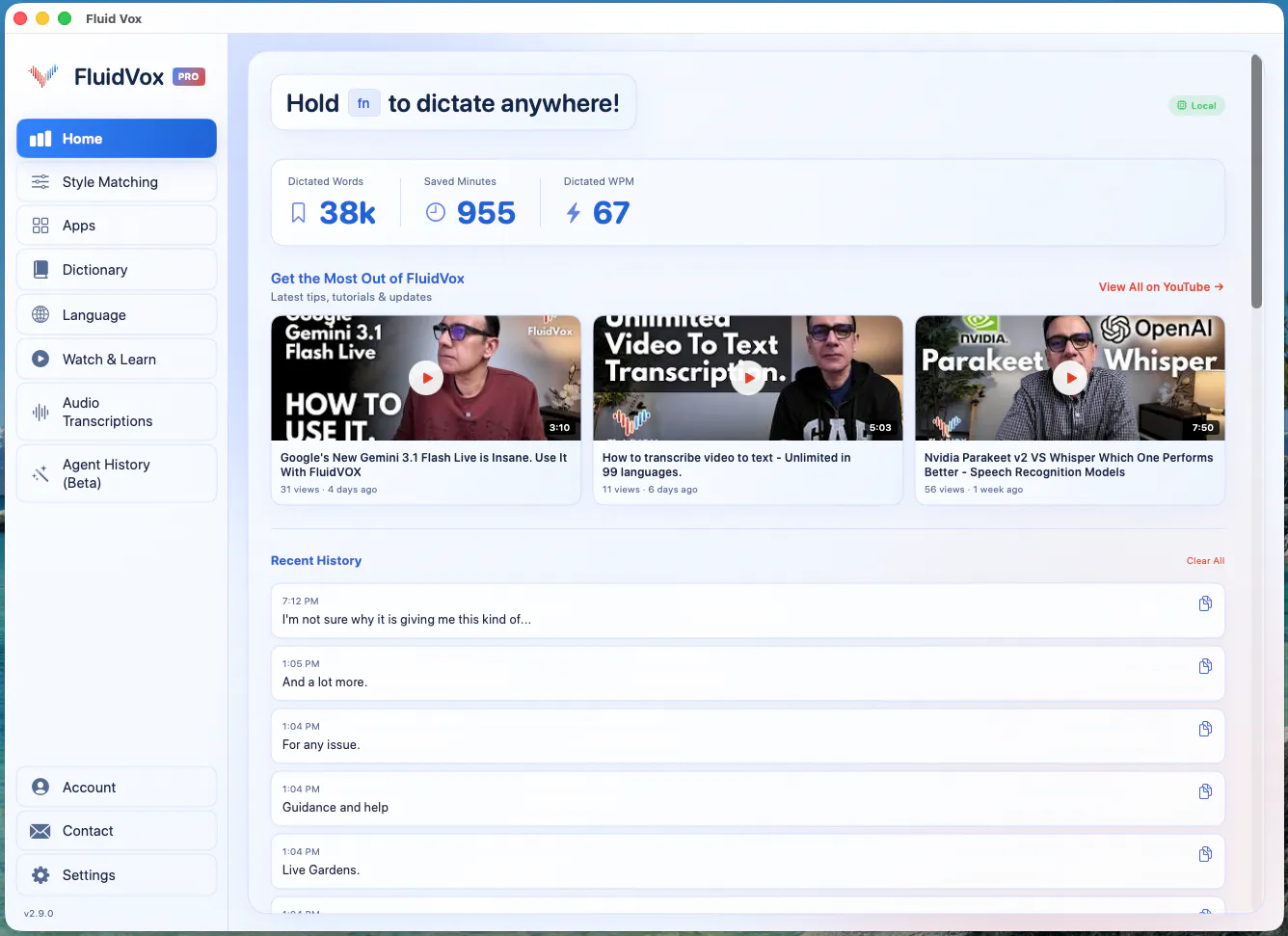Copy the 'And a lot more.' entry
Image resolution: width=1288 pixels, height=936 pixels.
coord(1205,666)
